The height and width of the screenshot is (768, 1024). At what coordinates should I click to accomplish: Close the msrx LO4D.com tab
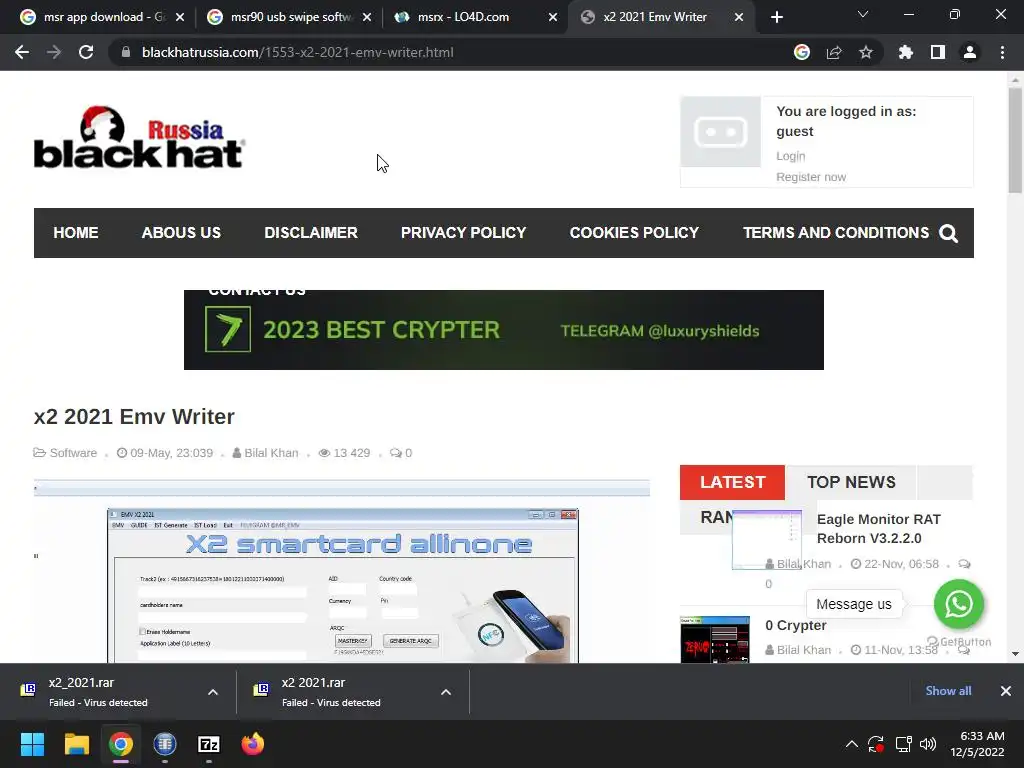pyautogui.click(x=553, y=17)
